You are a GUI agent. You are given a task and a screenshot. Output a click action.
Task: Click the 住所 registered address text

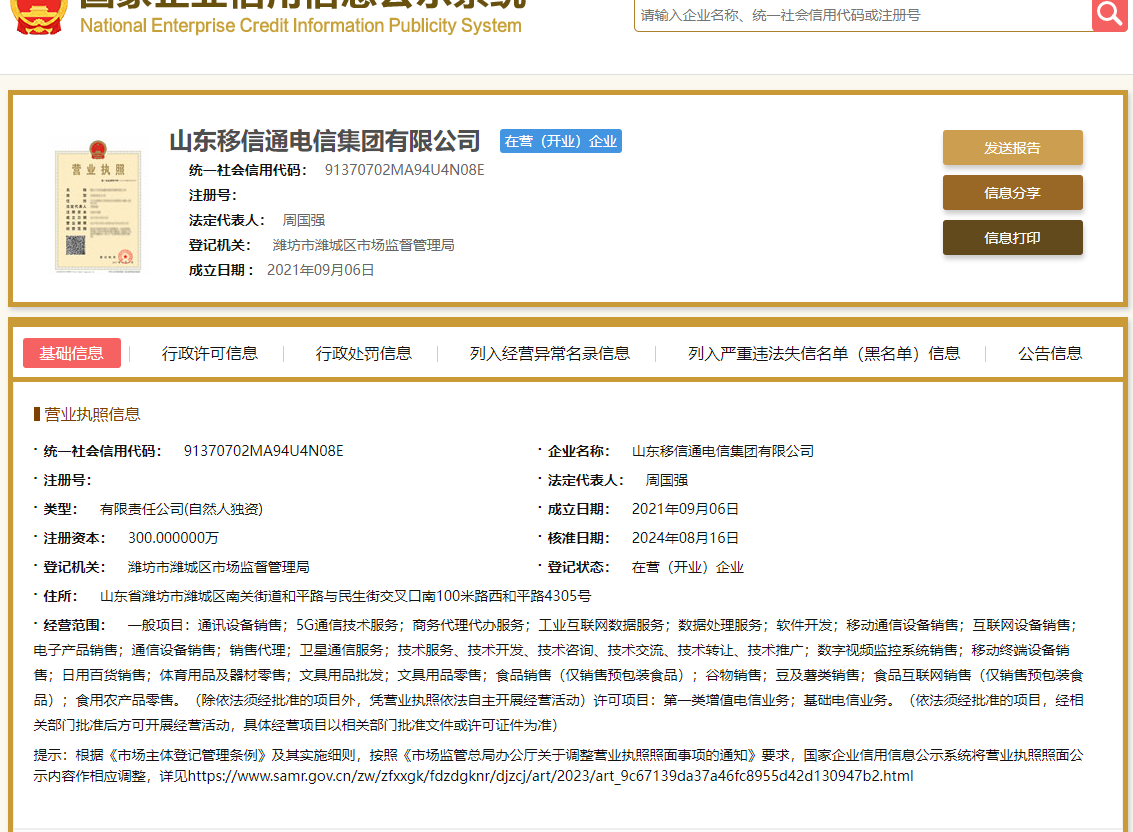point(345,596)
